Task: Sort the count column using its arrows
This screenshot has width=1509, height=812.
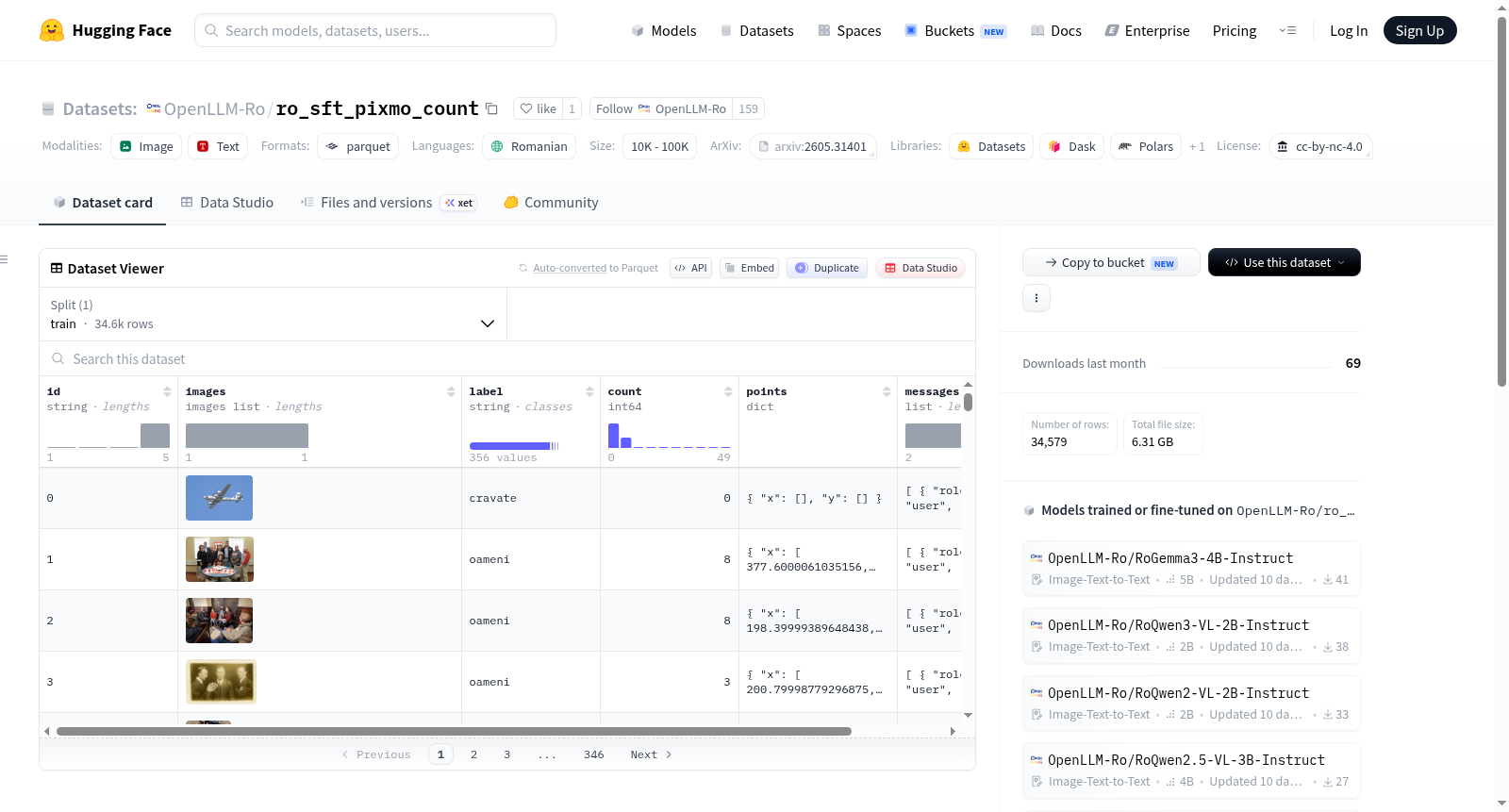Action: tap(728, 391)
